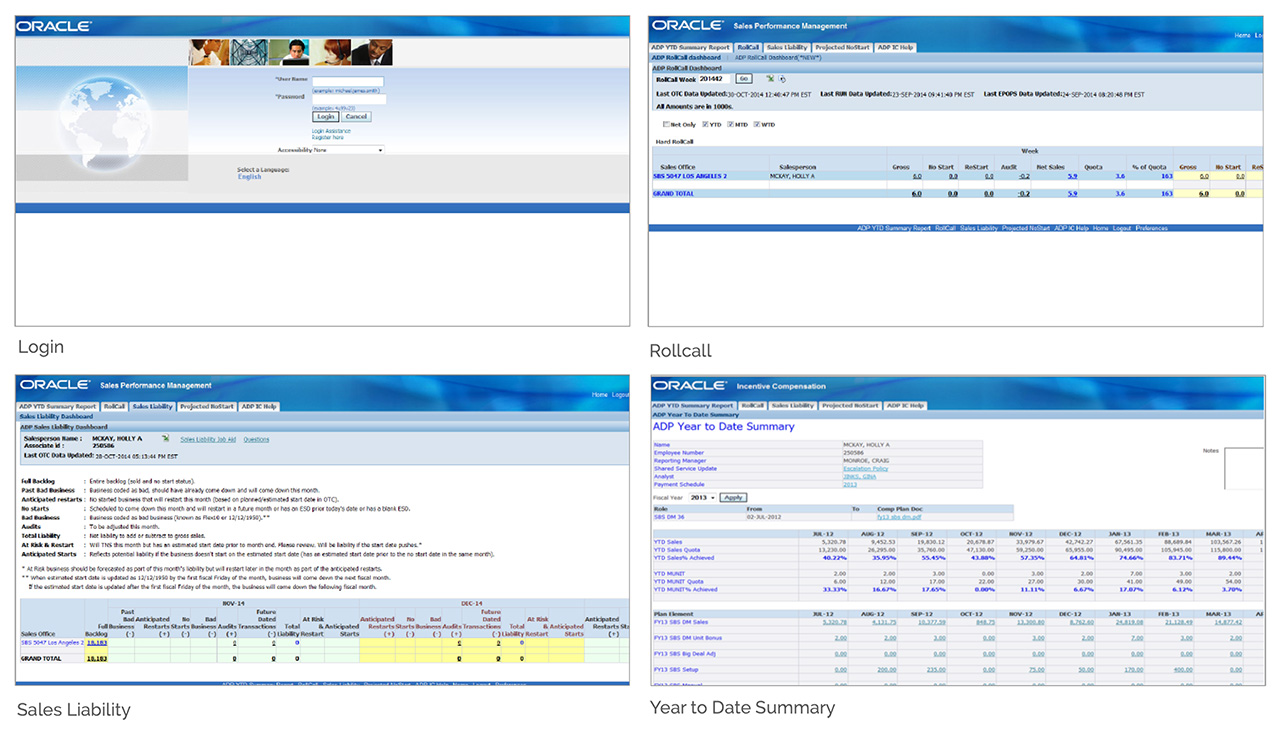Open ADP IC Help tab in Rollcall screen
Viewport: 1280px width, 735px height.
coord(895,47)
